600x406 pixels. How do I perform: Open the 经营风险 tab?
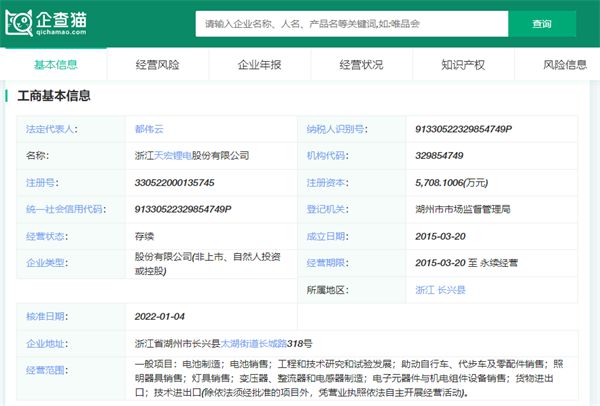pos(157,65)
